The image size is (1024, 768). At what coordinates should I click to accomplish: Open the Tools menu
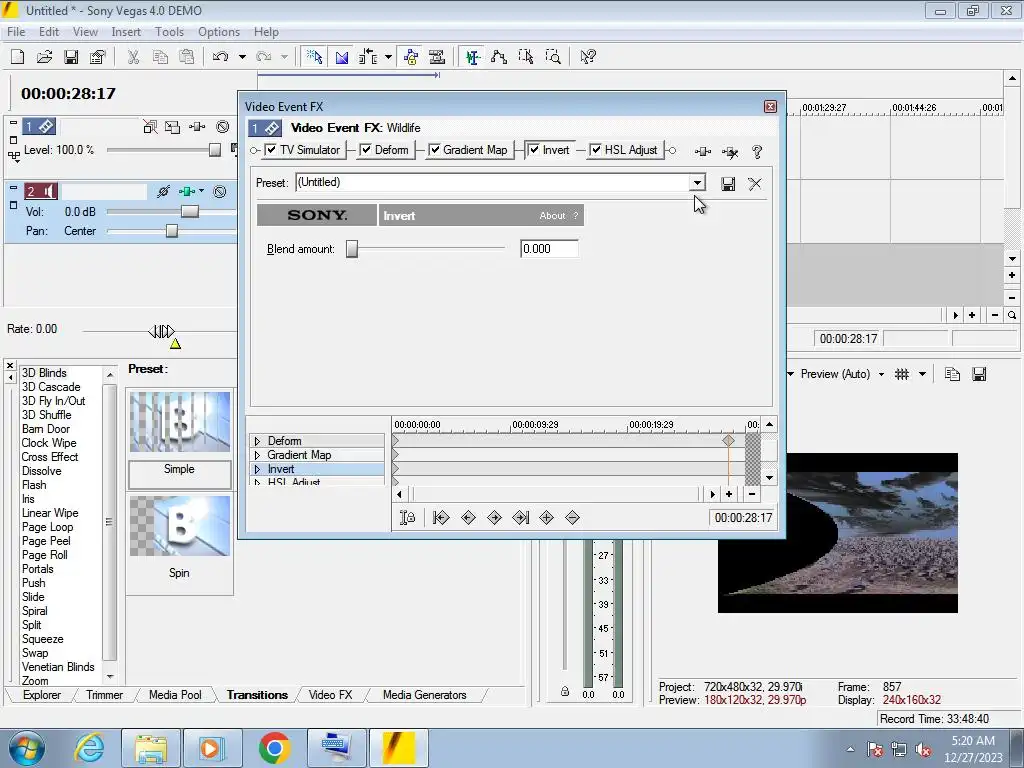pyautogui.click(x=169, y=32)
